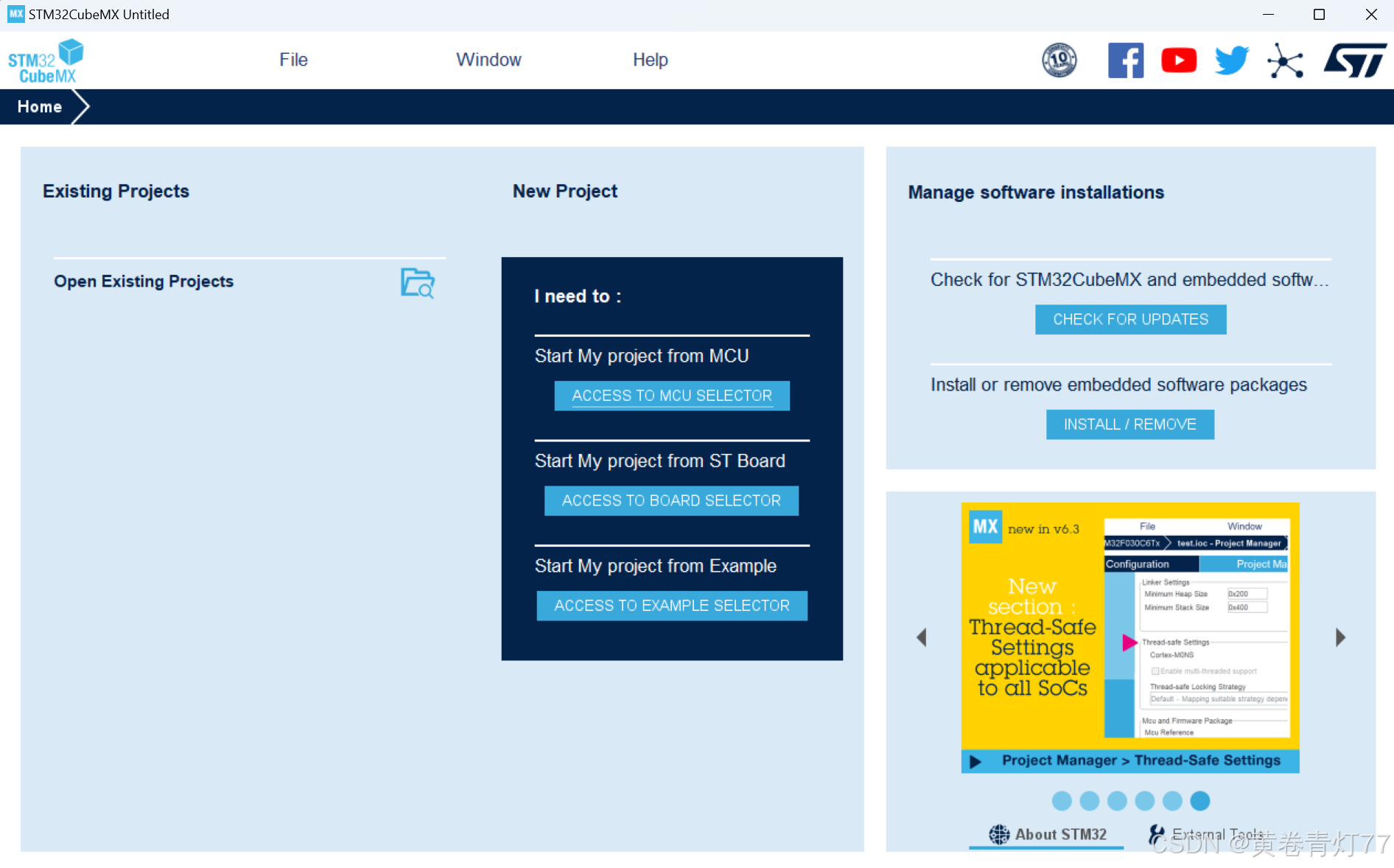Viewport: 1394px width, 868px height.
Task: Open the ST logo link
Action: [x=1355, y=60]
